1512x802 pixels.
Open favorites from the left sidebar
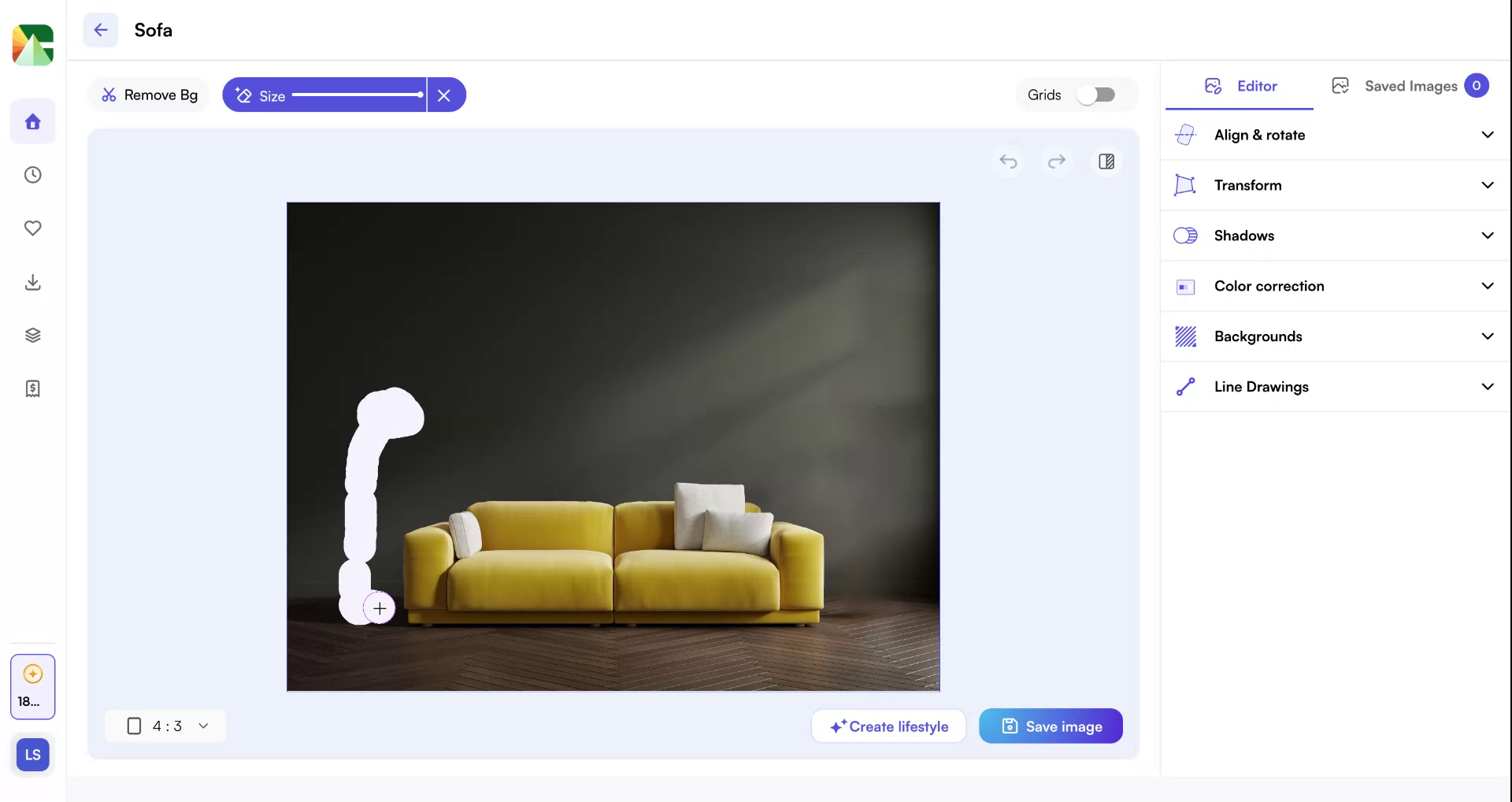point(32,228)
